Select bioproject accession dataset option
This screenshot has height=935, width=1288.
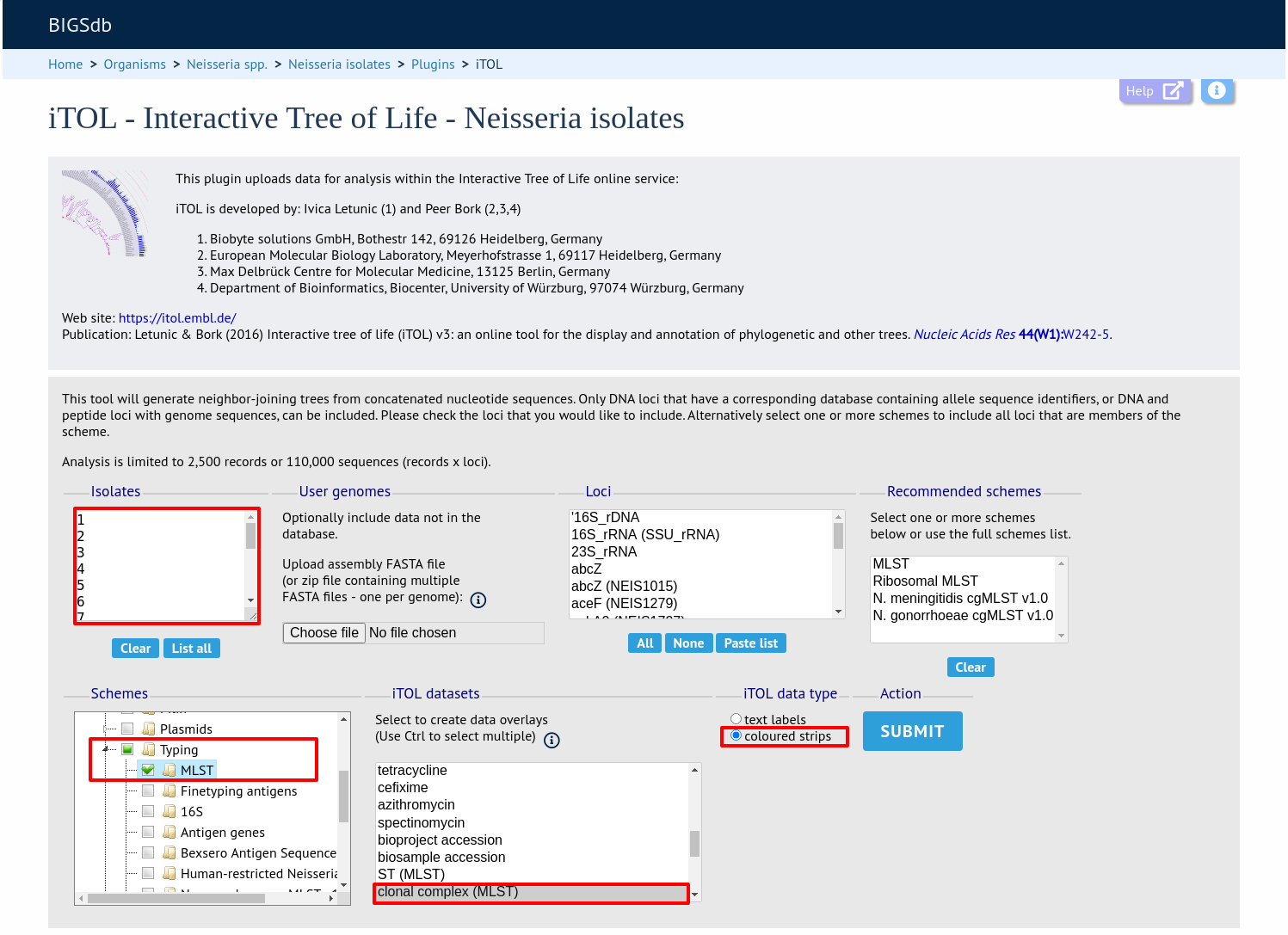pyautogui.click(x=533, y=840)
